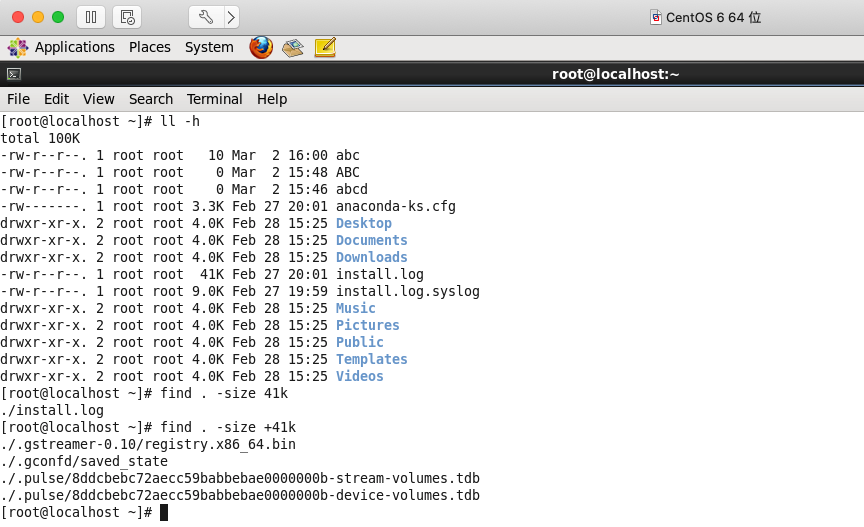
Task: Pause the virtual machine
Action: [91, 17]
